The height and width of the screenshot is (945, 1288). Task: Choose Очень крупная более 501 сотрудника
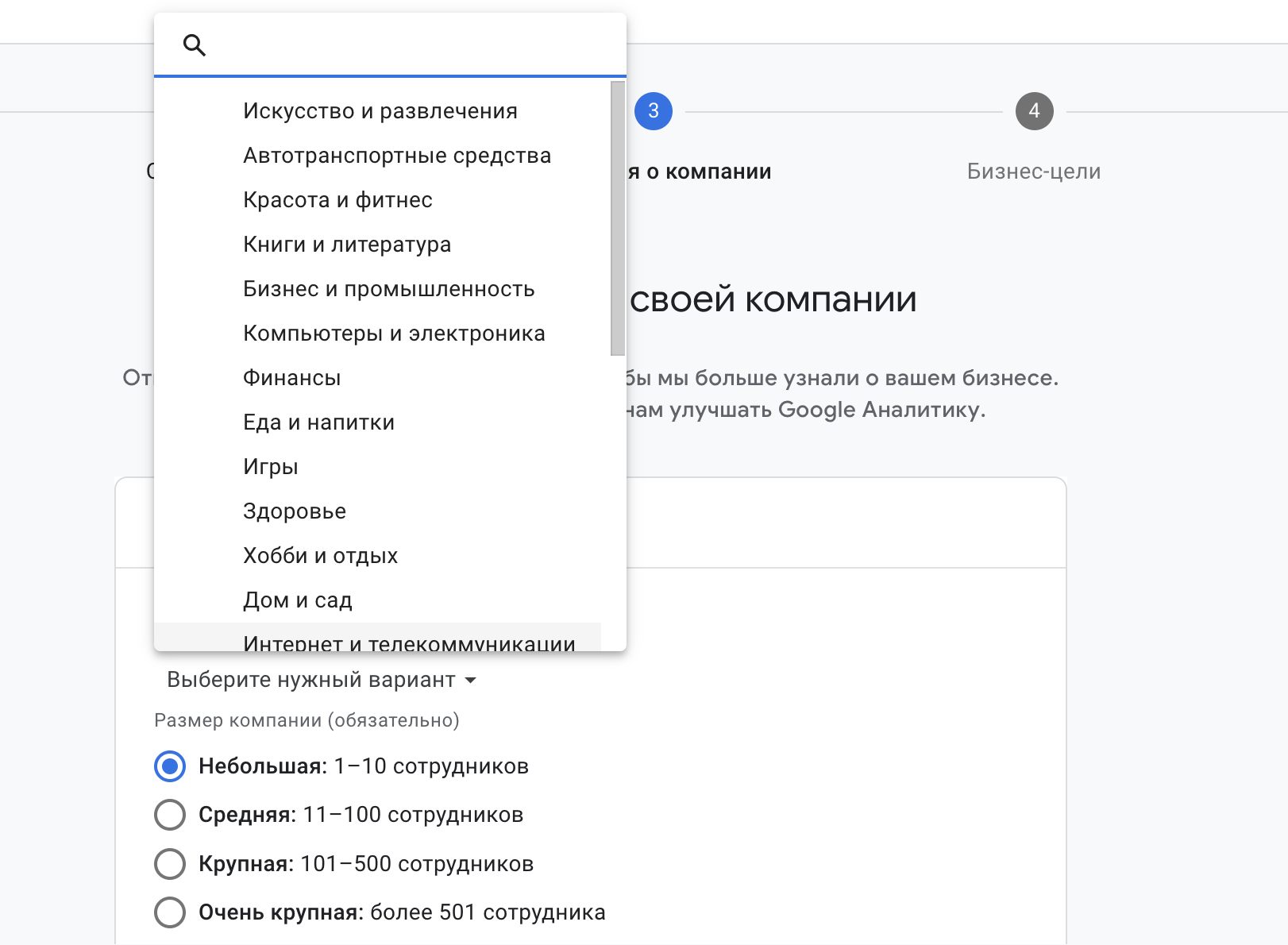tap(170, 912)
